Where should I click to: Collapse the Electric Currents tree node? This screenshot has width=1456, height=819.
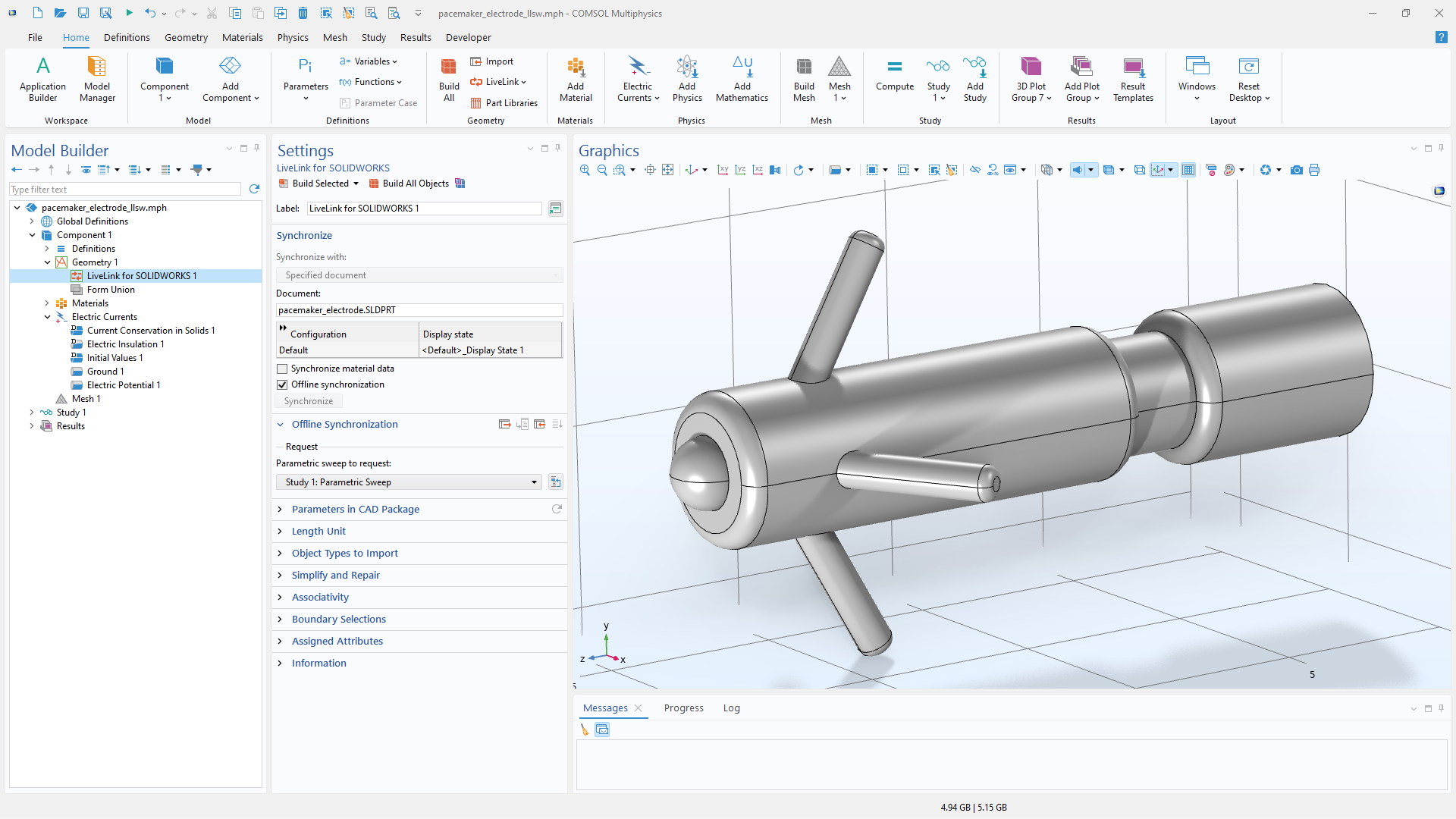tap(47, 317)
